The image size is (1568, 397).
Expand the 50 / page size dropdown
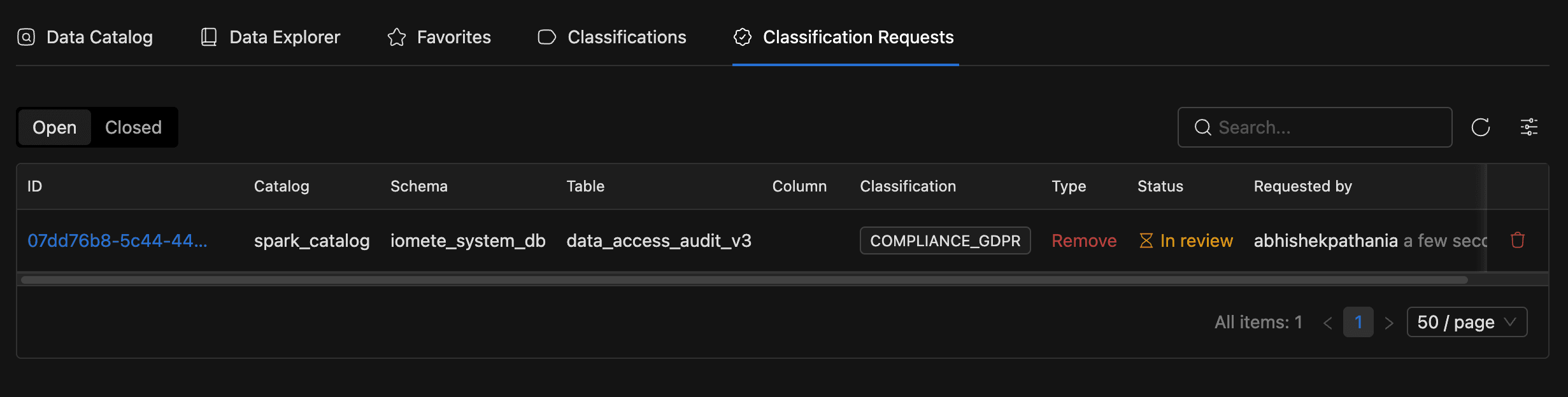pyautogui.click(x=1466, y=322)
